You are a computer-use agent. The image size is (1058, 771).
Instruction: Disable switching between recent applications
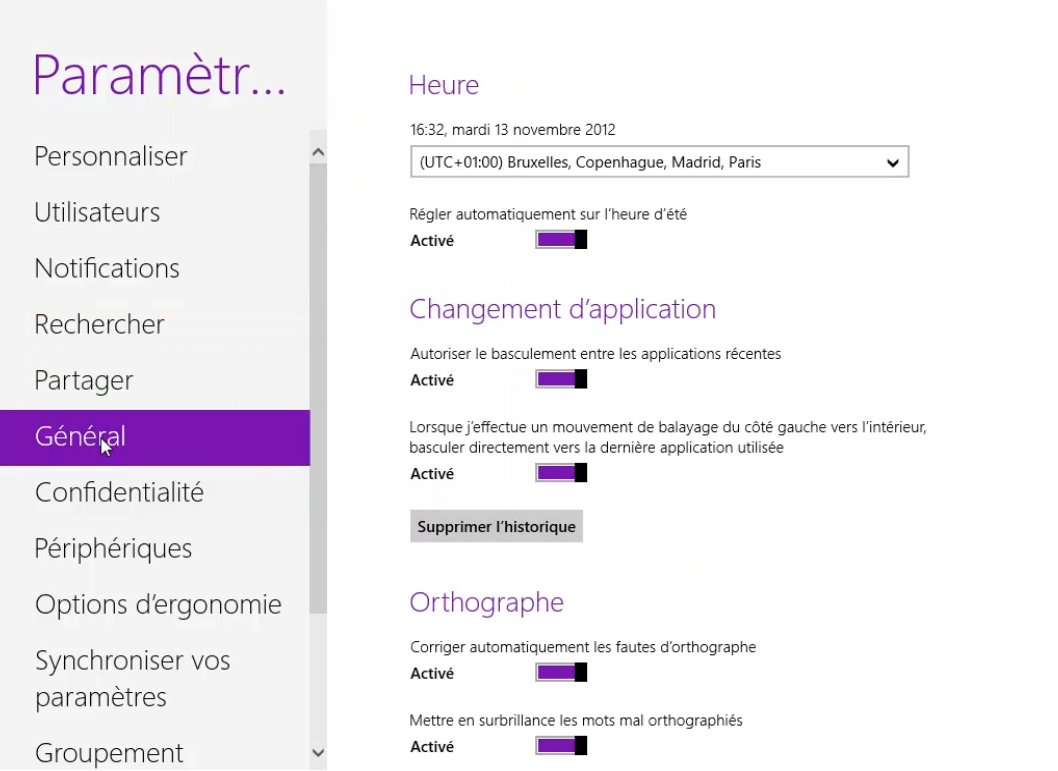coord(561,380)
